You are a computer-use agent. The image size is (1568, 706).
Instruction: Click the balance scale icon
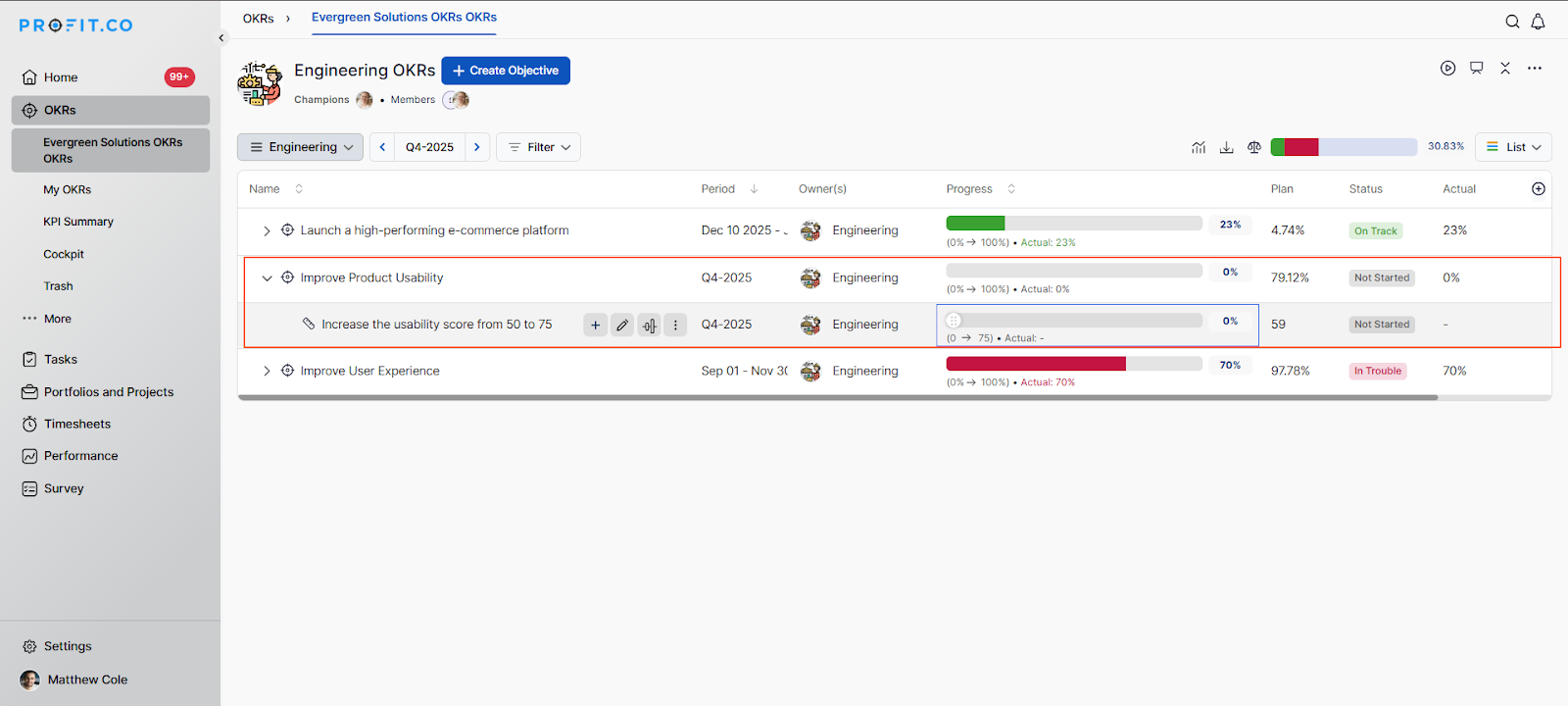coord(1254,147)
